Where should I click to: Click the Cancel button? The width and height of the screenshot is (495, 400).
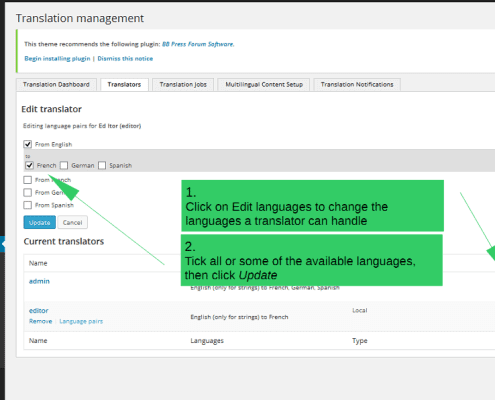point(73,222)
